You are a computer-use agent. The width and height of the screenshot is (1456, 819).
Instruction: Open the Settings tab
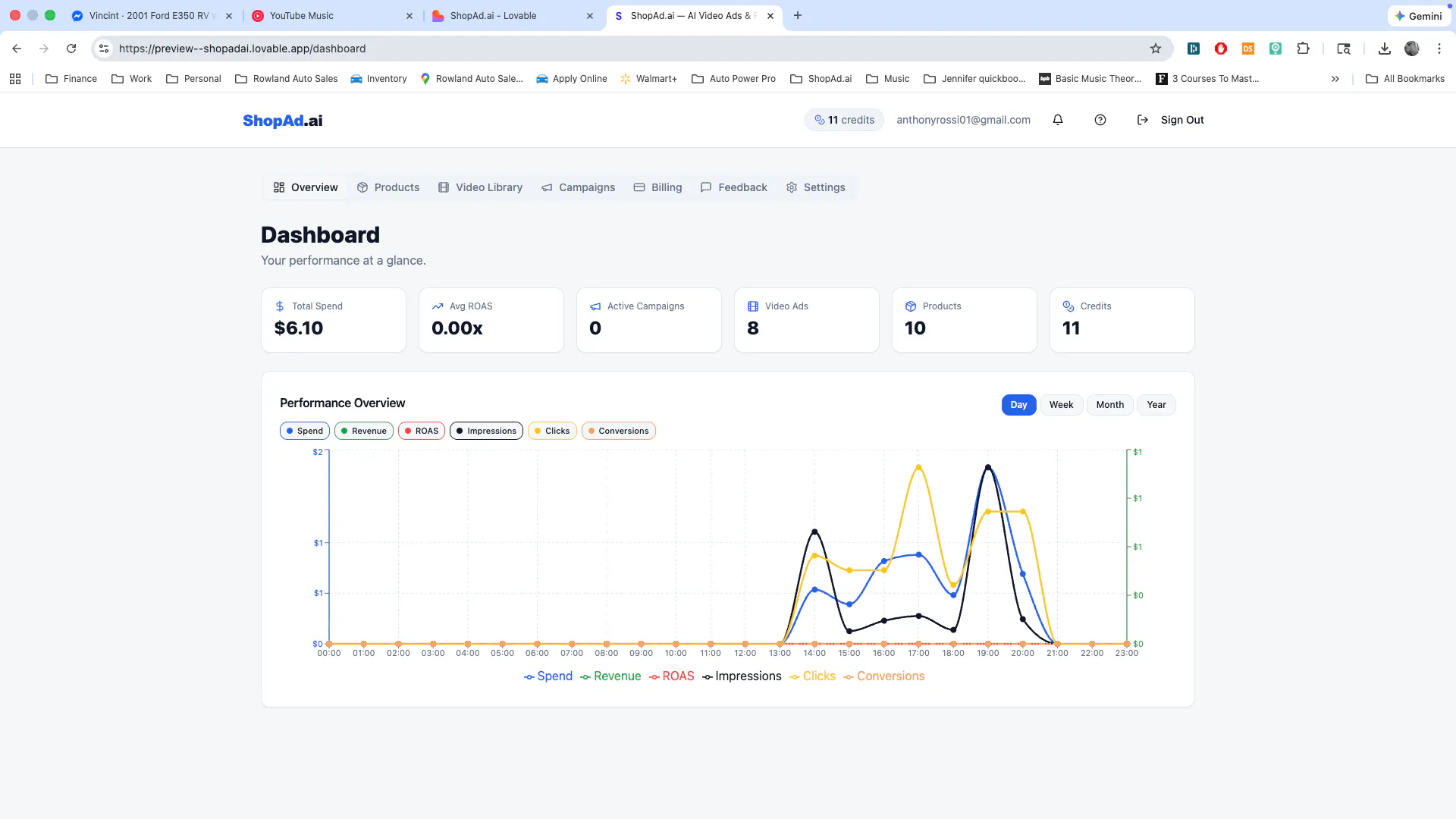coord(816,187)
